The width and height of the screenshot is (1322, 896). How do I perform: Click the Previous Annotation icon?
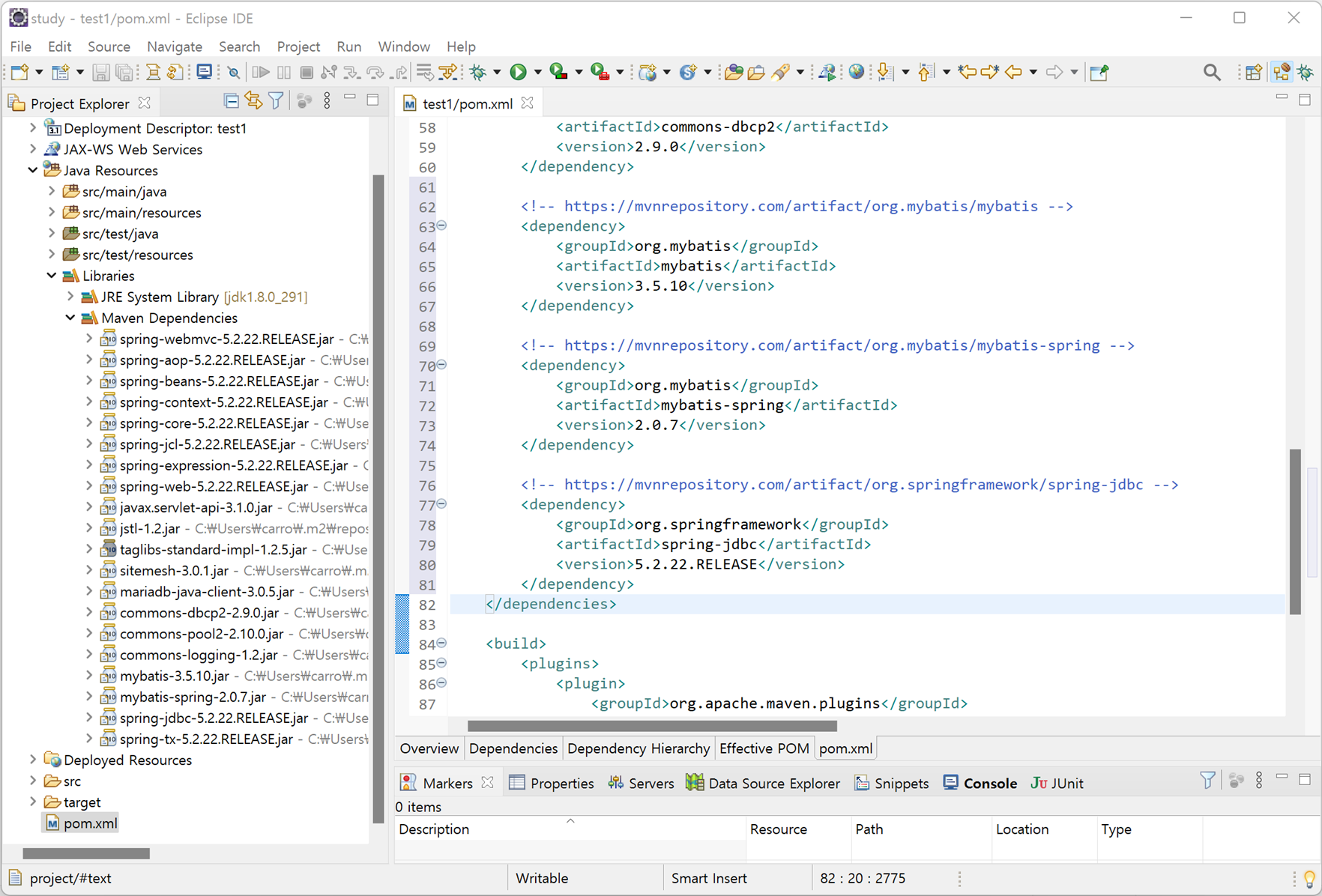coord(926,72)
